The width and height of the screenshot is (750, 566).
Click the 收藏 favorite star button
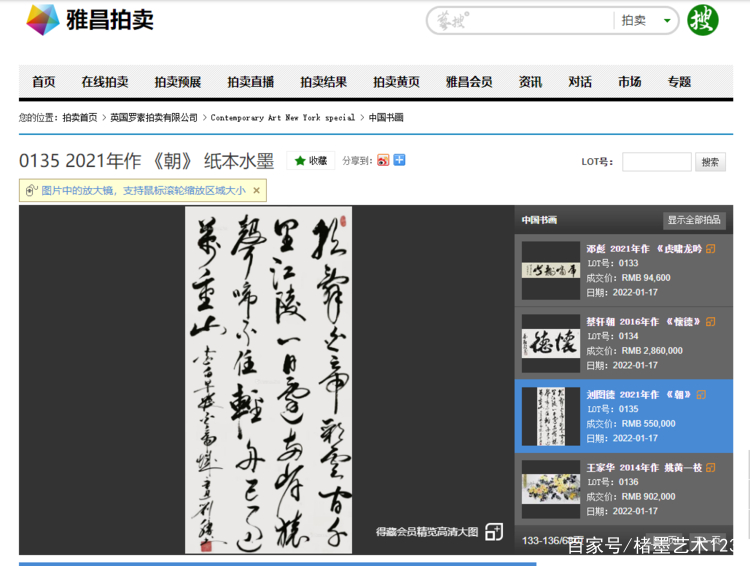[311, 161]
